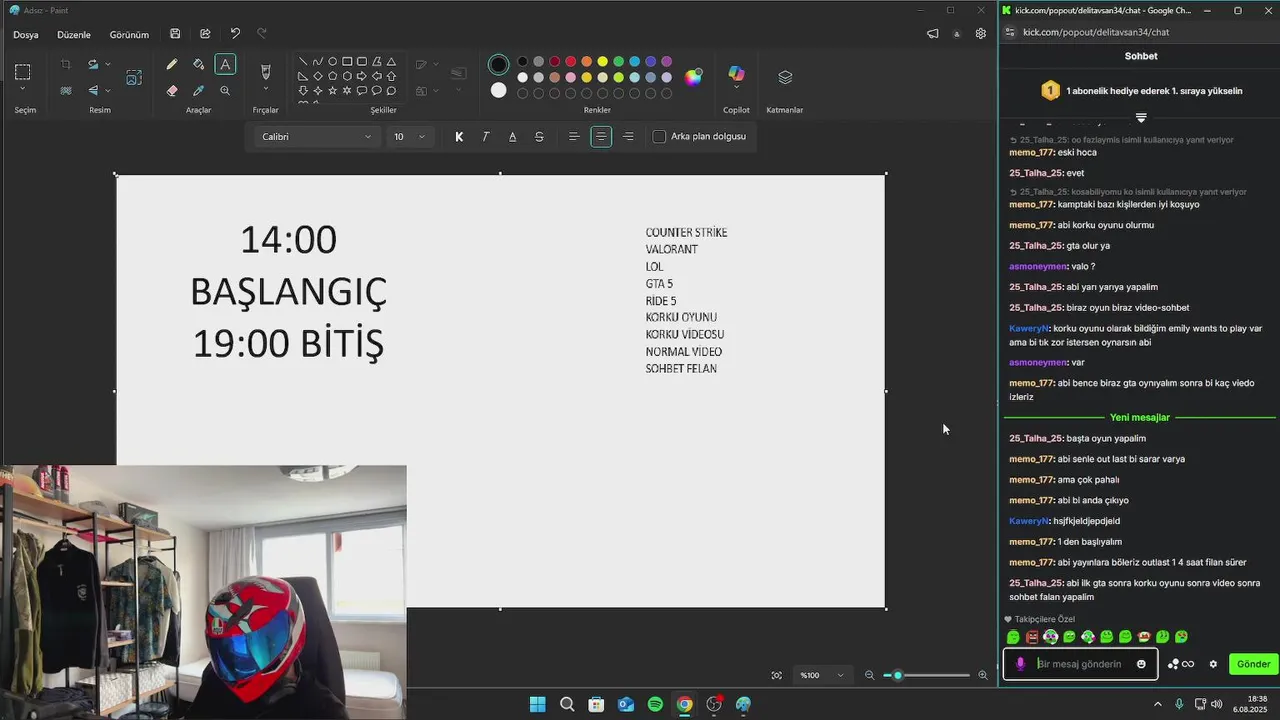The image size is (1280, 720).
Task: Select the Fill bucket tool
Action: pos(198,64)
